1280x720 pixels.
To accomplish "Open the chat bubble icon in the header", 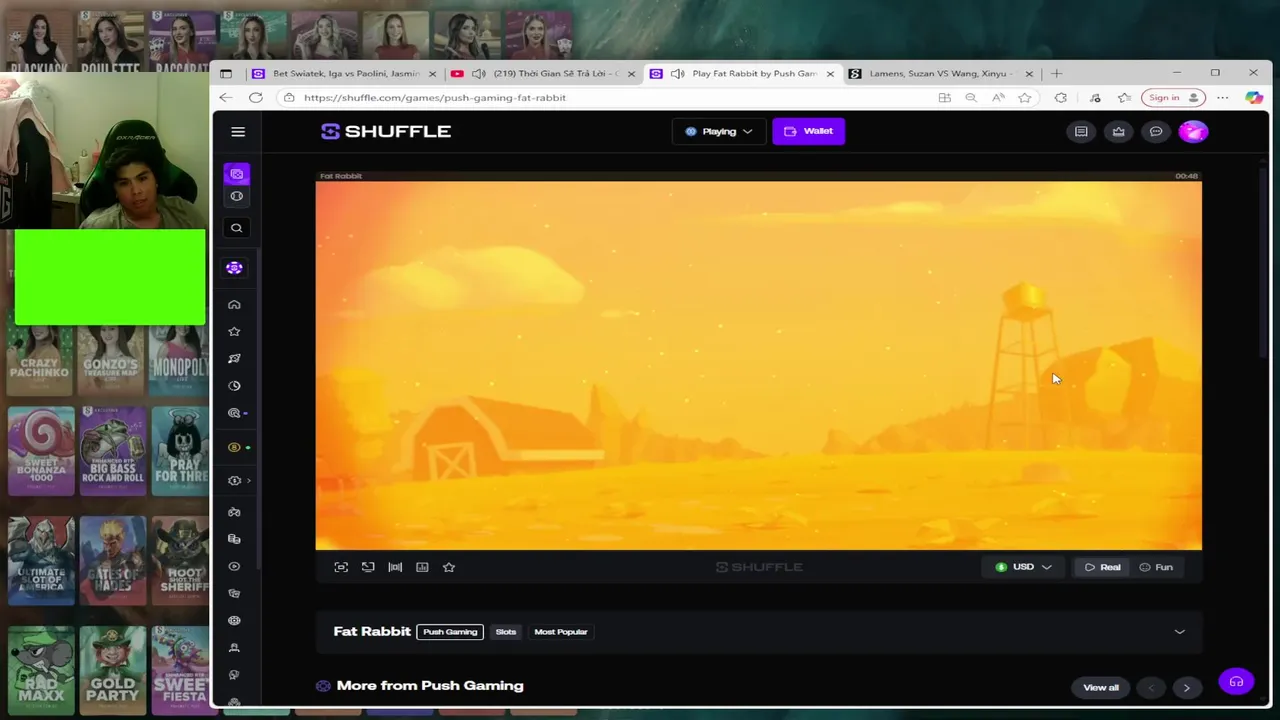I will click(1156, 131).
